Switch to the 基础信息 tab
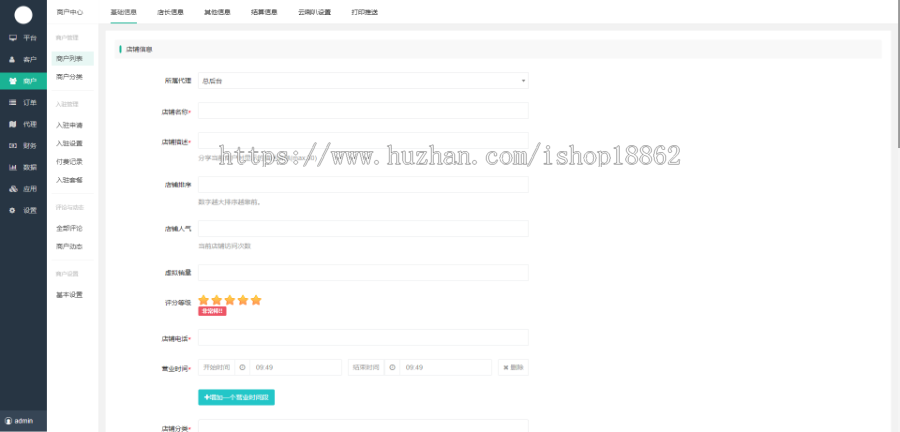Image resolution: width=900 pixels, height=432 pixels. tap(123, 12)
